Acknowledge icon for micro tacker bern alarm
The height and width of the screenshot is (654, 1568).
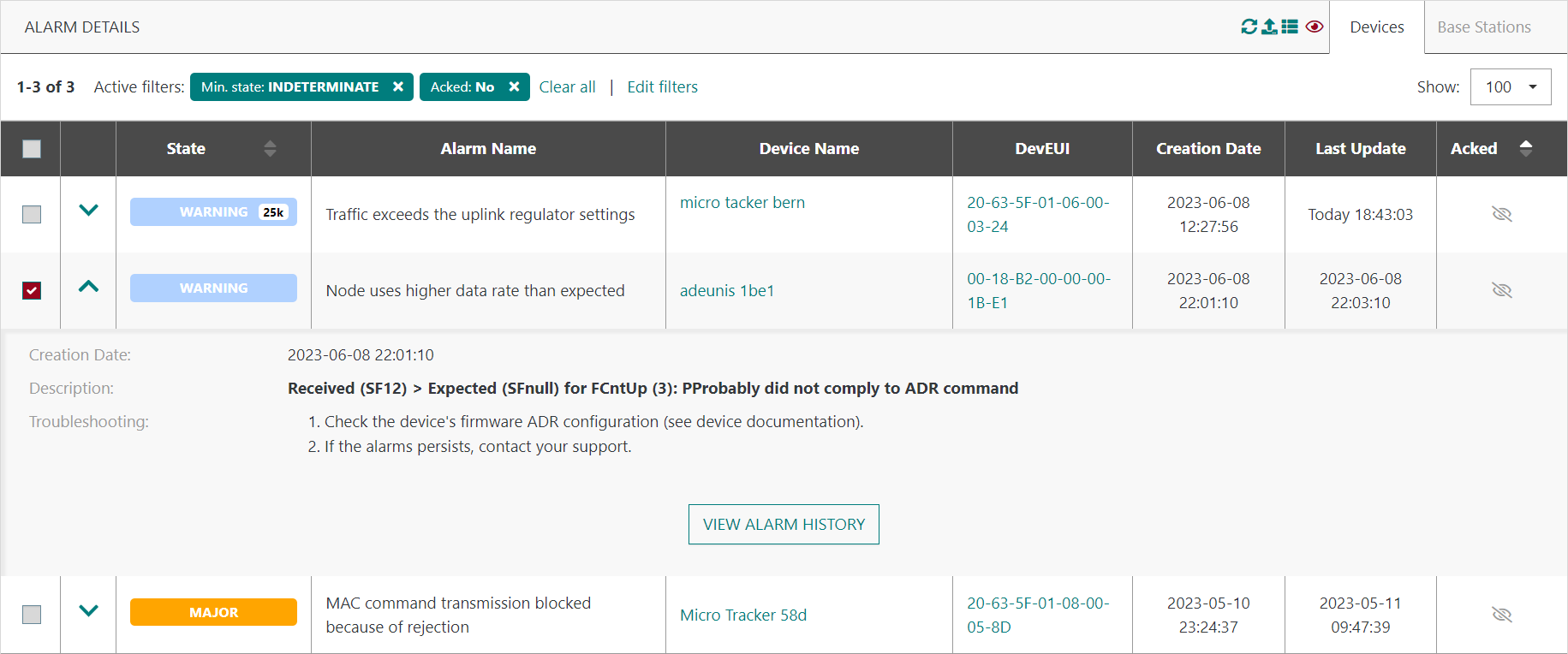coord(1501,214)
